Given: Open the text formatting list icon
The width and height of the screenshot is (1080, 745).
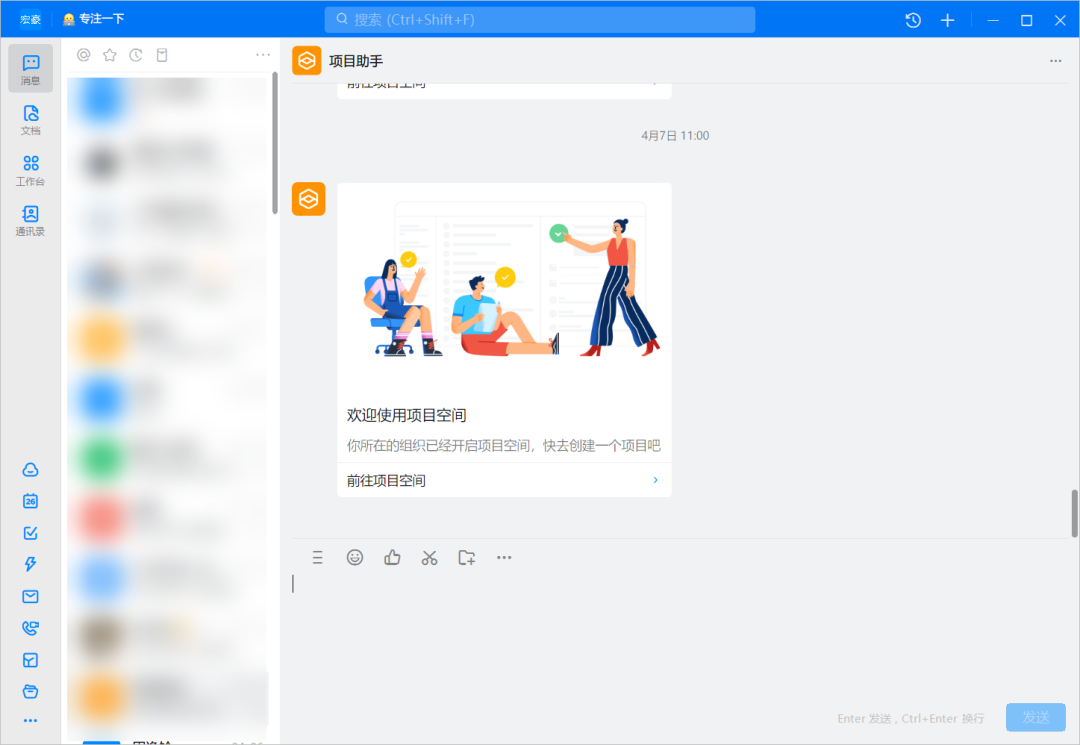Looking at the screenshot, I should 318,558.
